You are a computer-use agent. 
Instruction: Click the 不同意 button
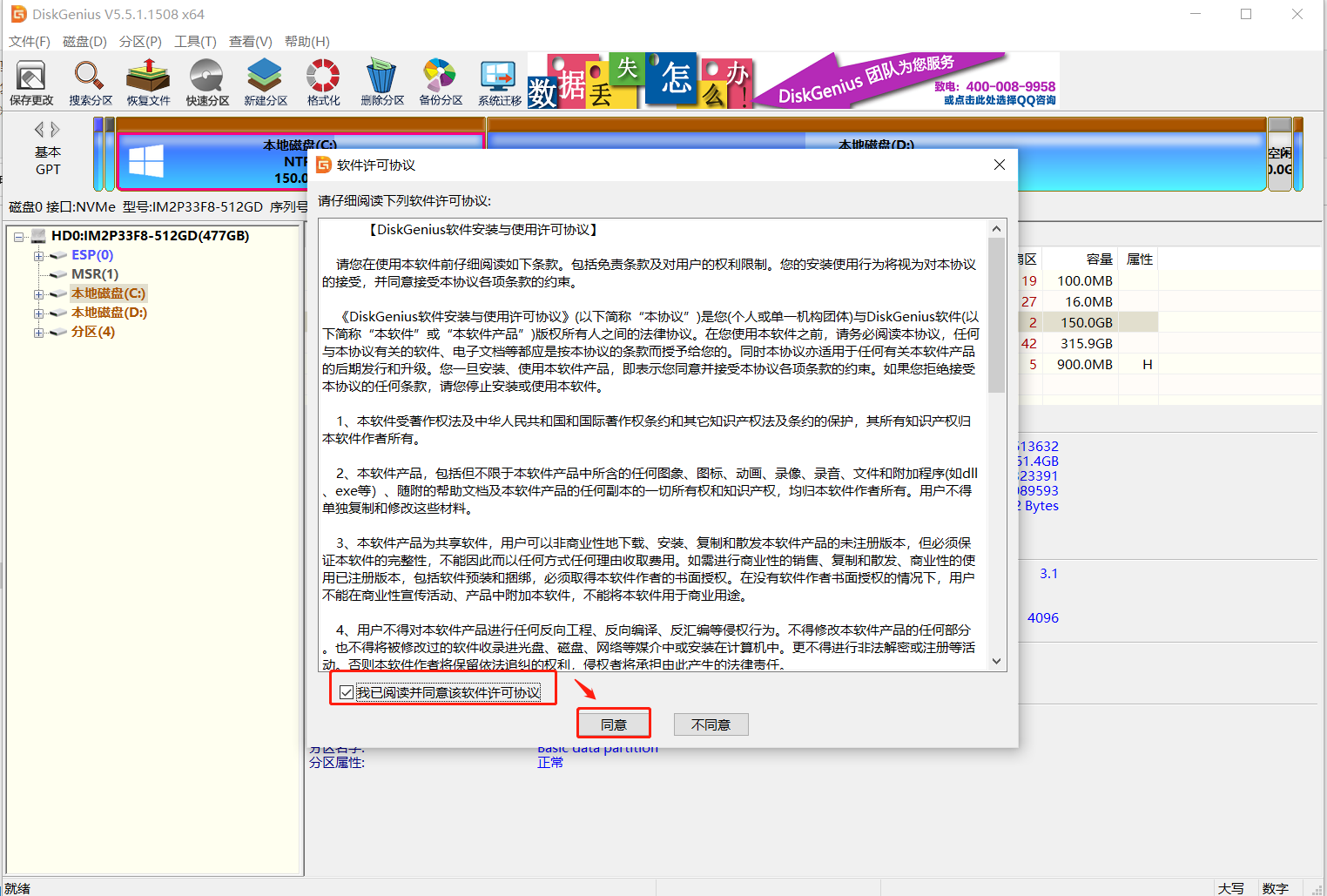pos(711,724)
